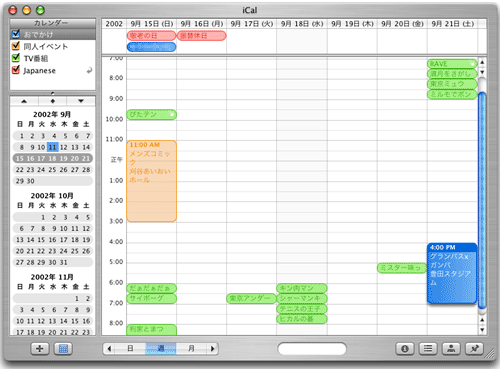The height and width of the screenshot is (369, 500).
Task: Switch to the 日 day view tab
Action: click(130, 349)
